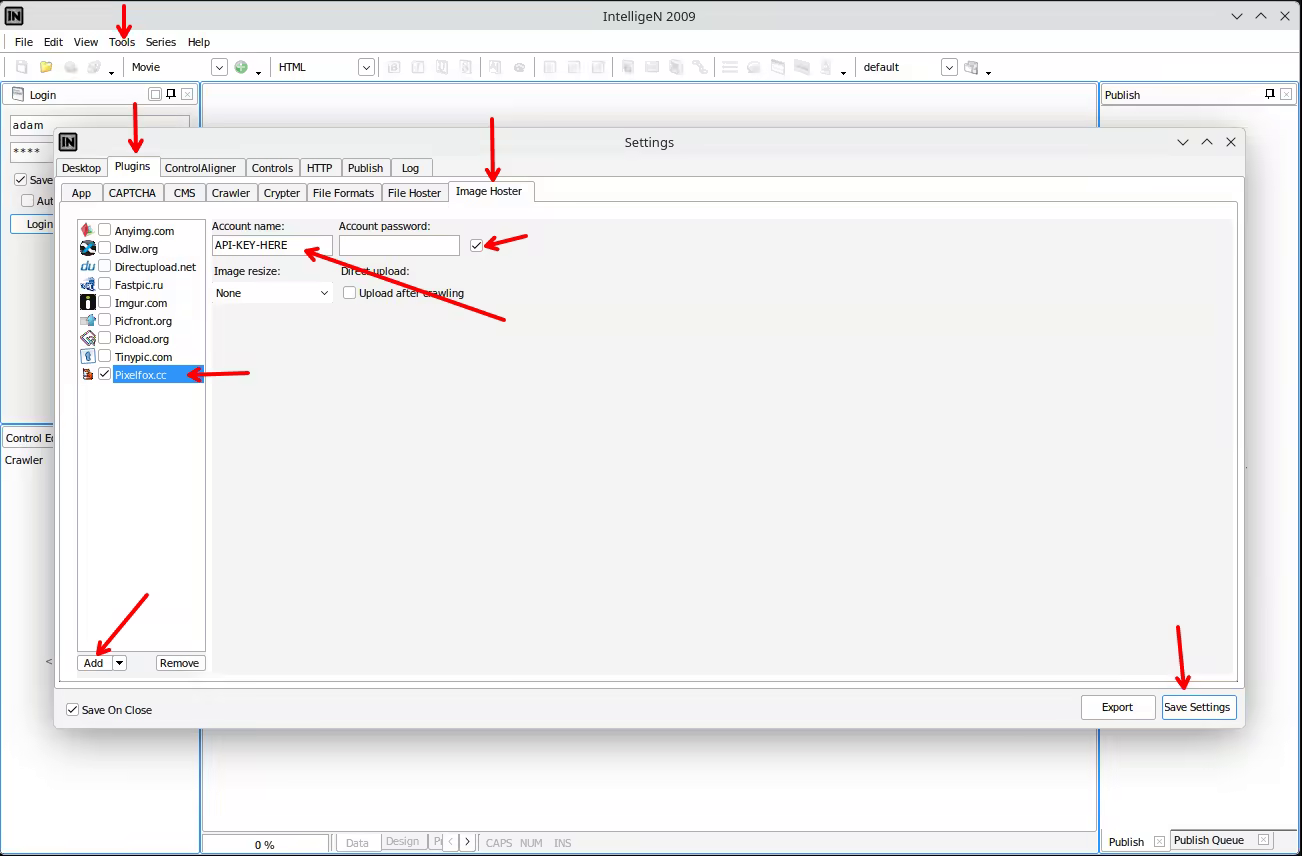Switch to the File Hoster tab
This screenshot has height=856, width=1302.
click(x=414, y=193)
